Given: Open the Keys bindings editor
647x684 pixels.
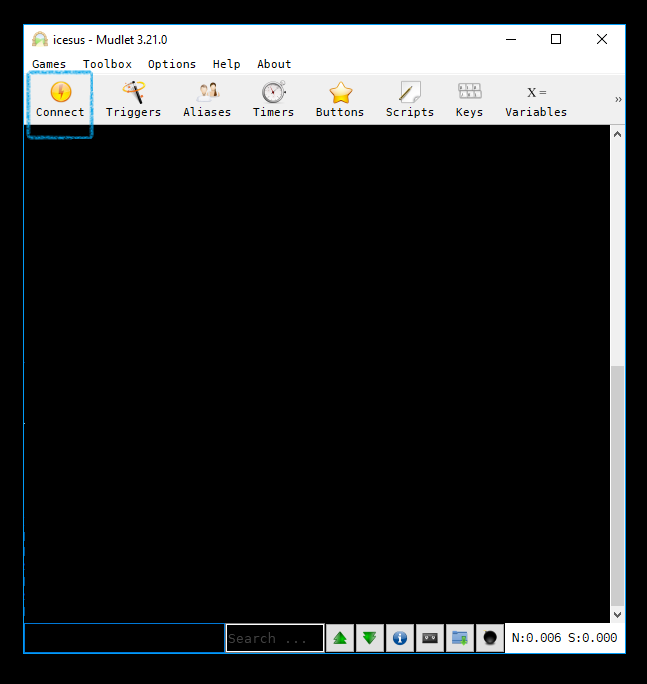Looking at the screenshot, I should [x=469, y=100].
